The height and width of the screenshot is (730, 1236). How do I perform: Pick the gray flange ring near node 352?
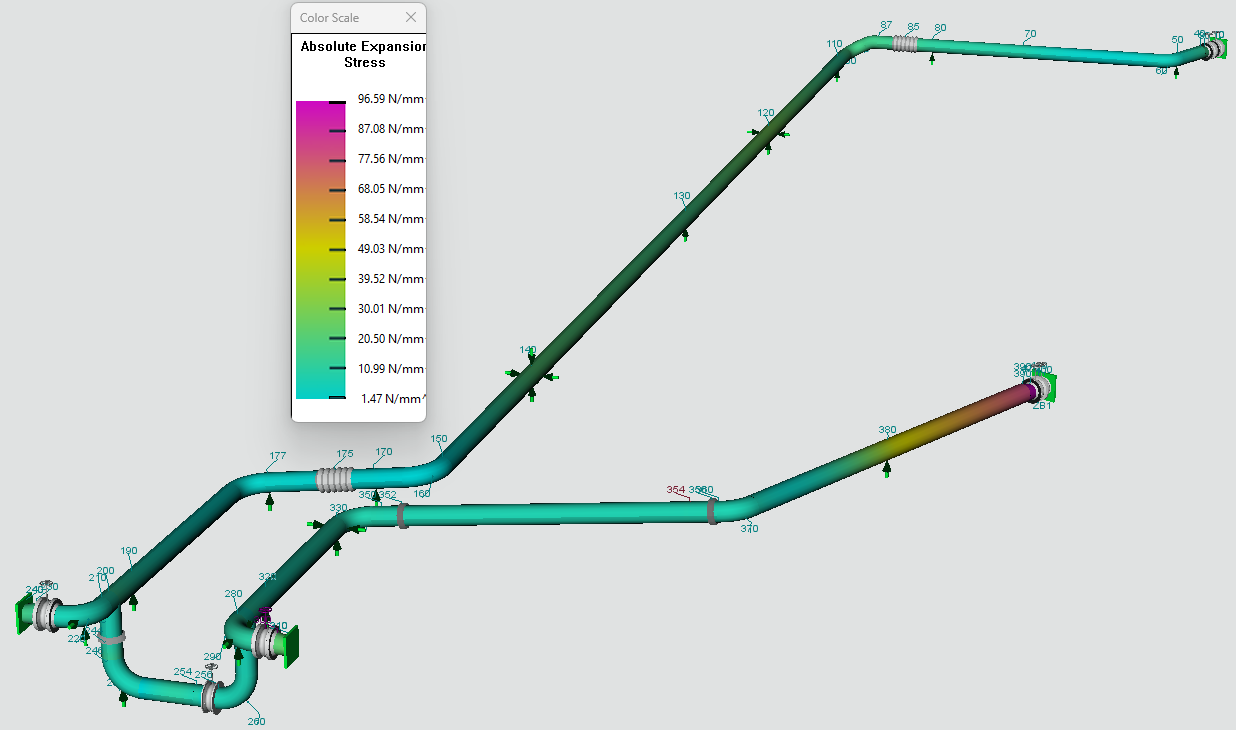[x=402, y=516]
